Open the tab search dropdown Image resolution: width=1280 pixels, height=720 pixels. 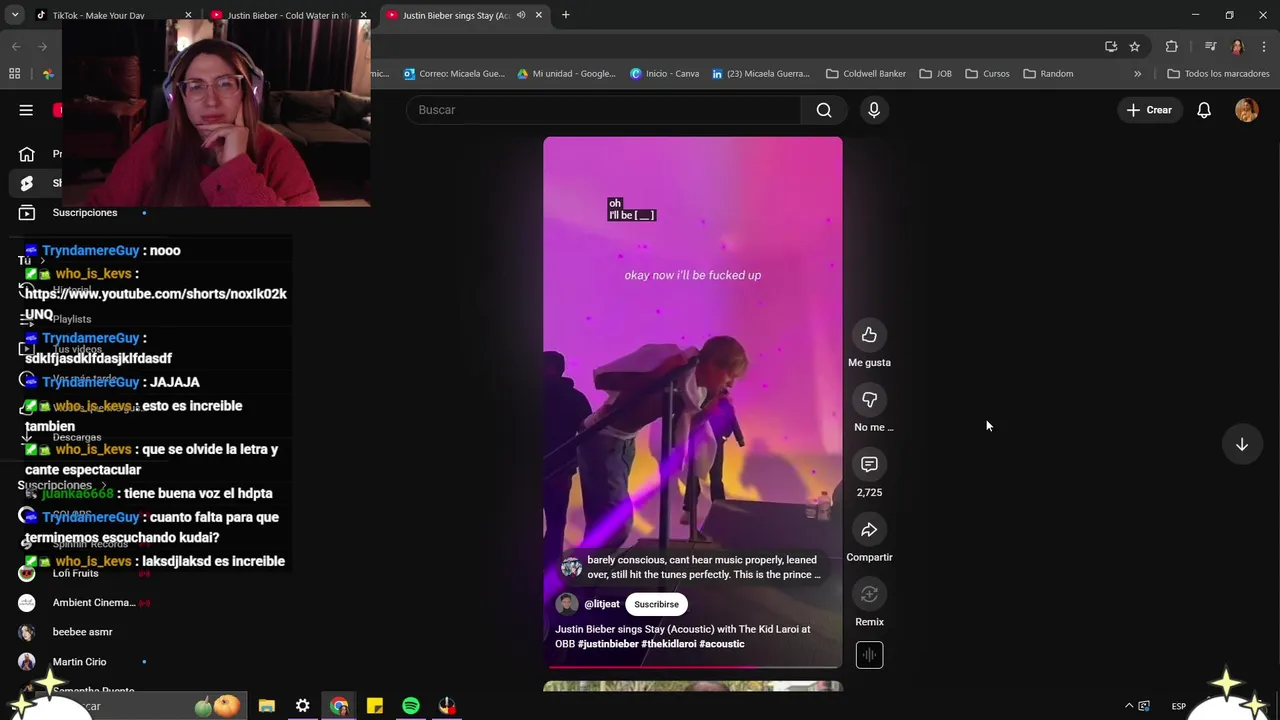[14, 15]
